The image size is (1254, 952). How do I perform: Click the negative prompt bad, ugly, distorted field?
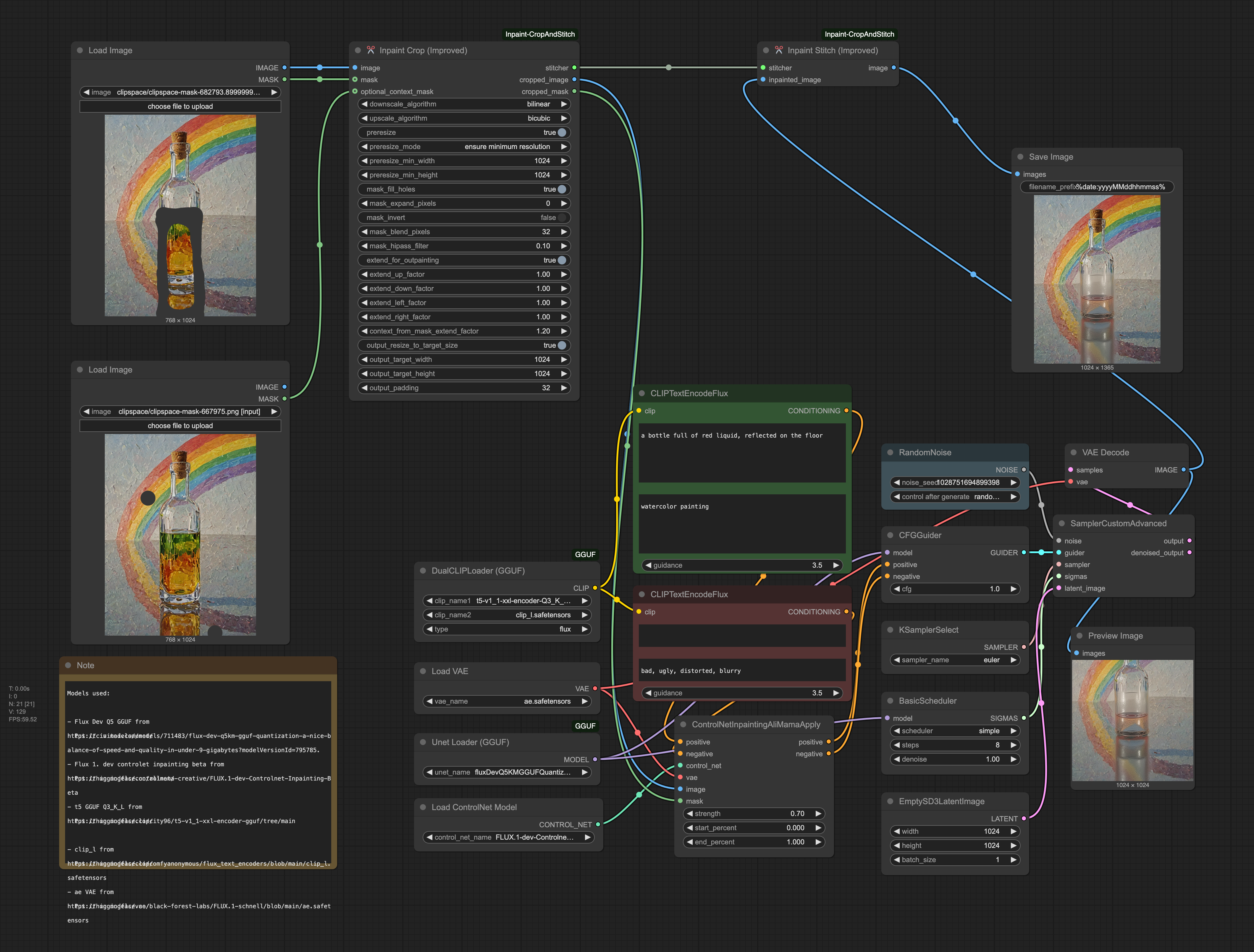point(741,670)
